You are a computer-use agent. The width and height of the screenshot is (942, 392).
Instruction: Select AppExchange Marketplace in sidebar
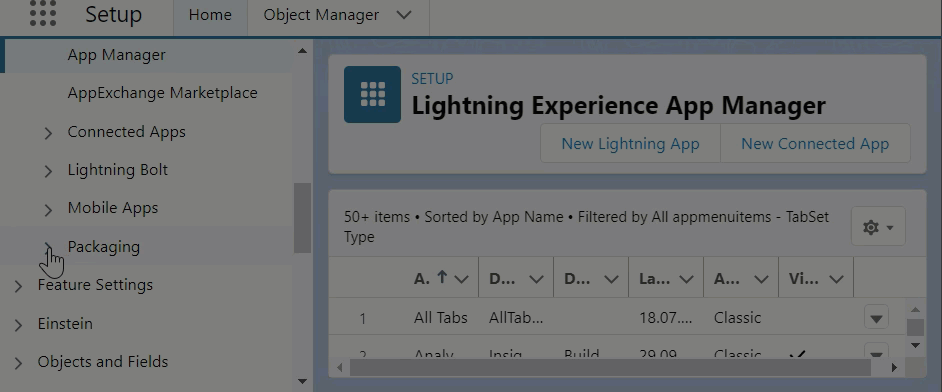(x=162, y=93)
